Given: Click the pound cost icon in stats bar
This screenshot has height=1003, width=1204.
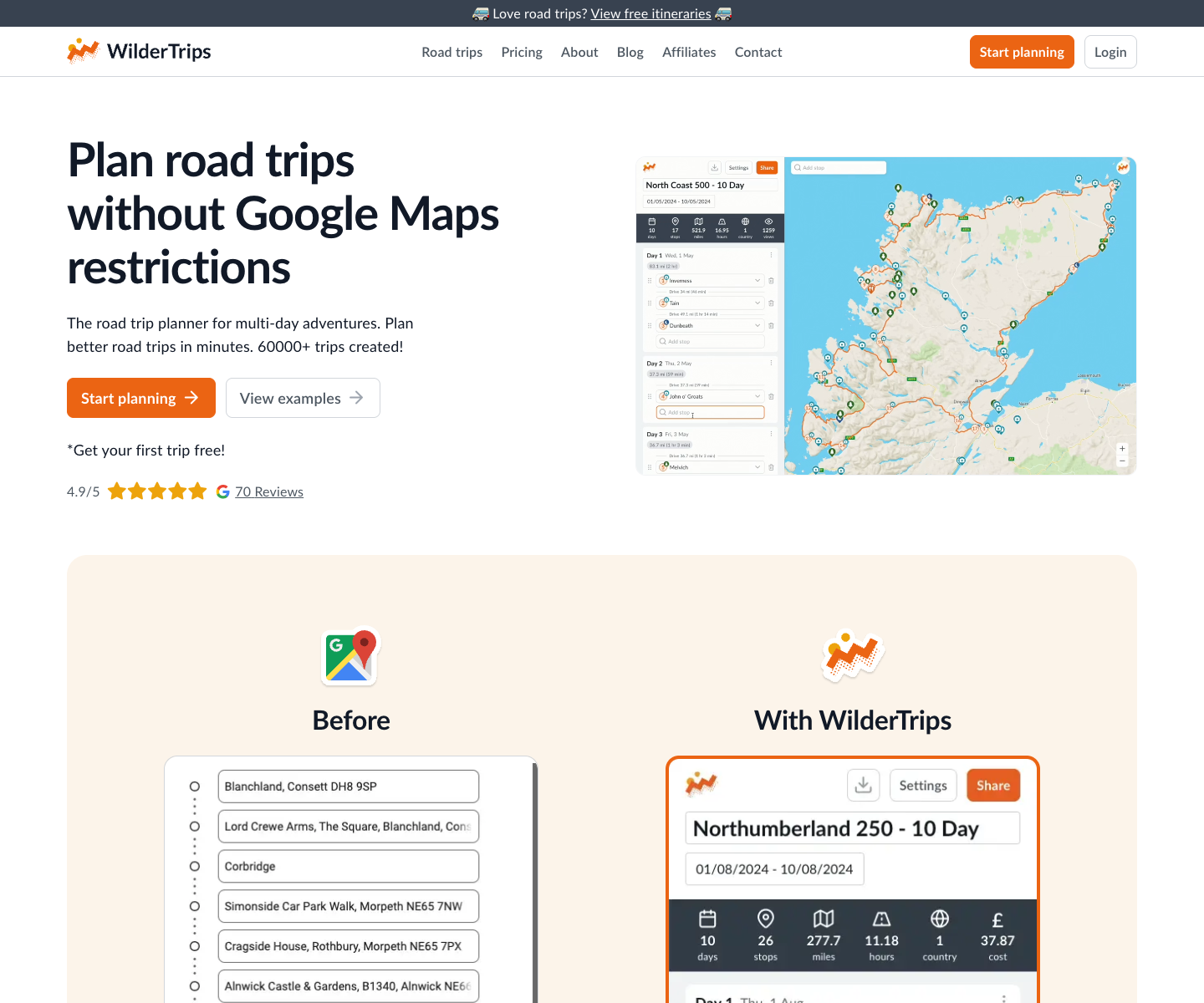Looking at the screenshot, I should (x=997, y=920).
